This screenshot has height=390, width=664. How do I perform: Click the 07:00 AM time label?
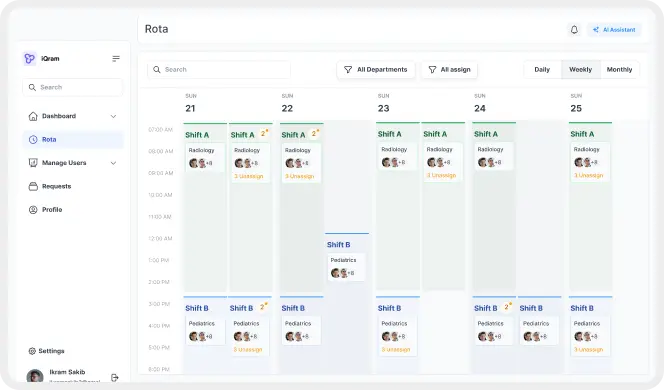160,130
